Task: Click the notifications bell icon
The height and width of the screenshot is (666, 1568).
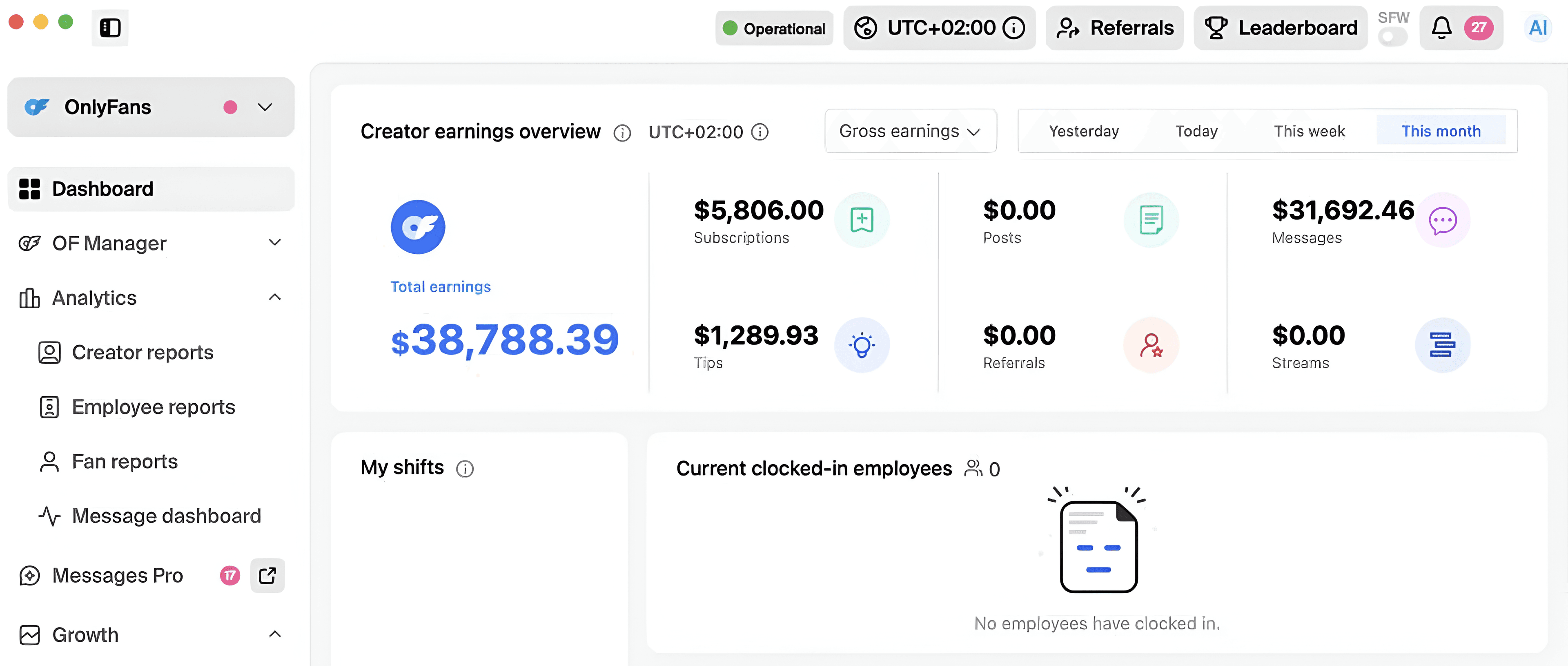Action: click(1441, 27)
